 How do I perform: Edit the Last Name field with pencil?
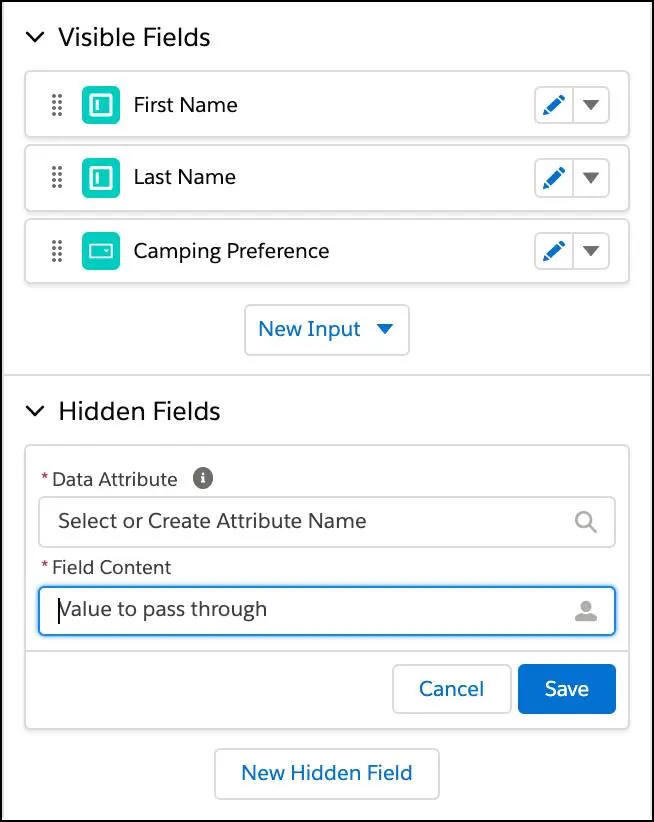tap(554, 178)
